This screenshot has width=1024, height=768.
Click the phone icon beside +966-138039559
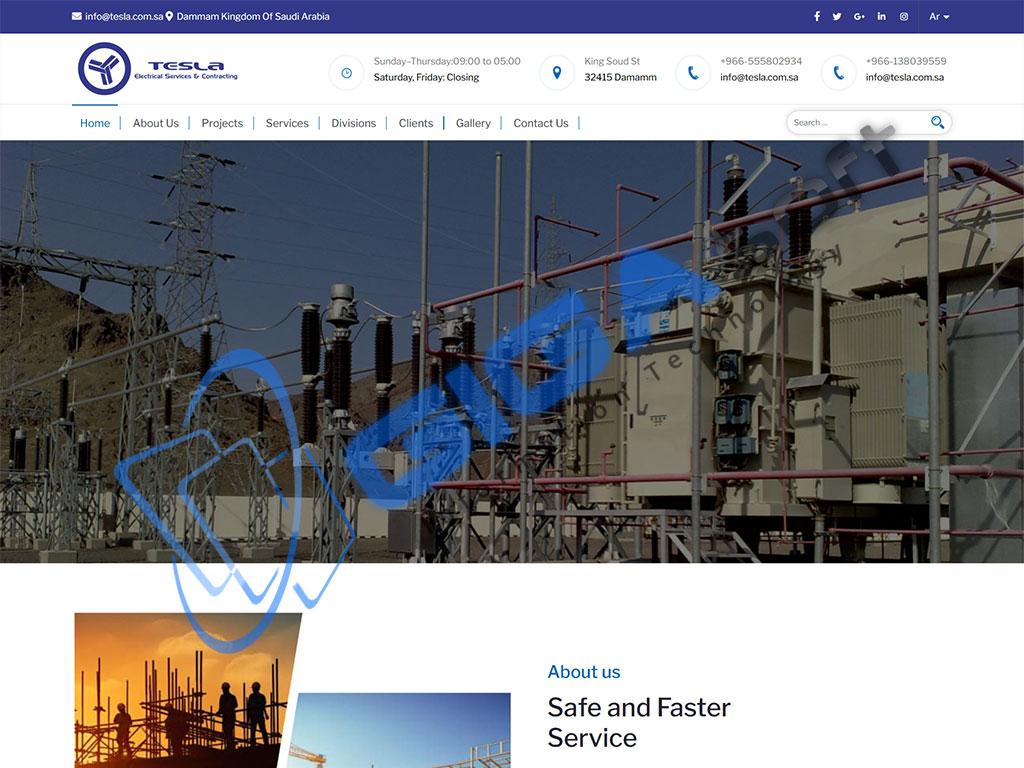tap(838, 73)
